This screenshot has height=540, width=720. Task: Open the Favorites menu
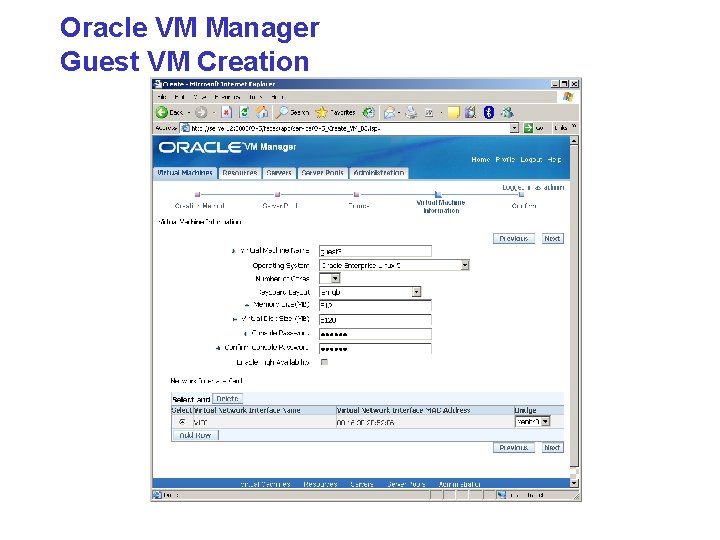(x=227, y=97)
